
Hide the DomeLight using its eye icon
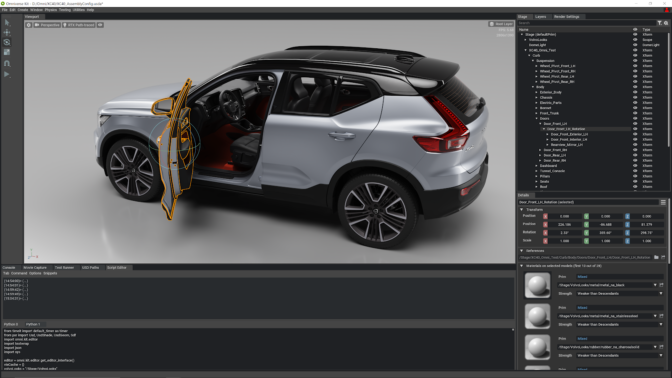click(x=635, y=45)
